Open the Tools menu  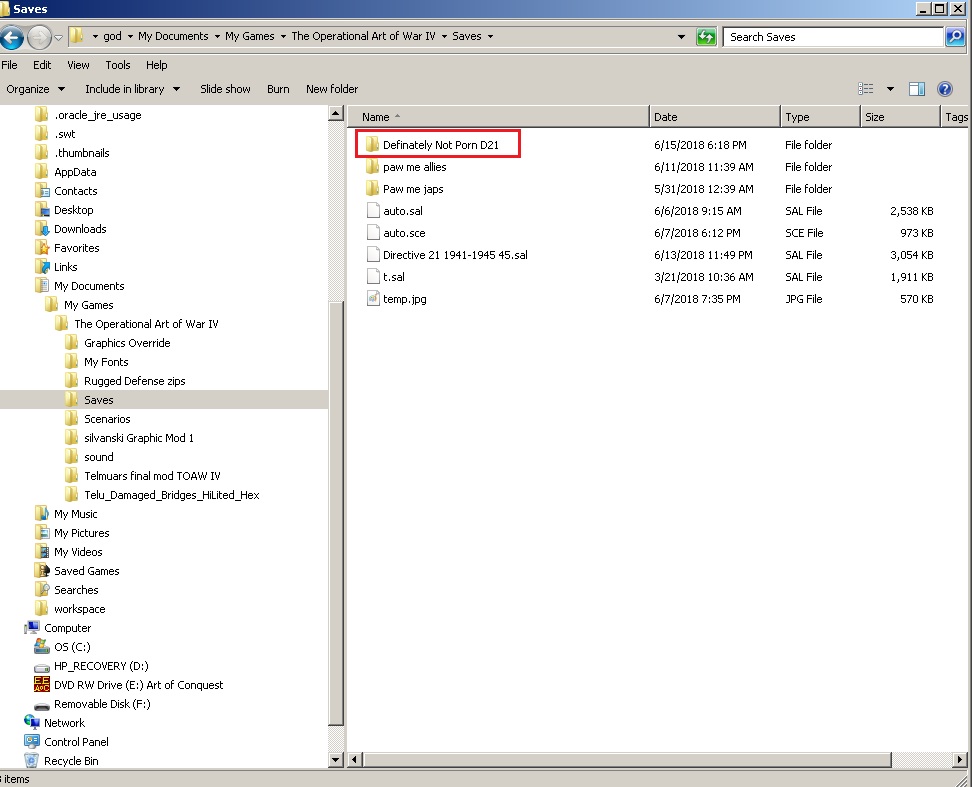118,65
